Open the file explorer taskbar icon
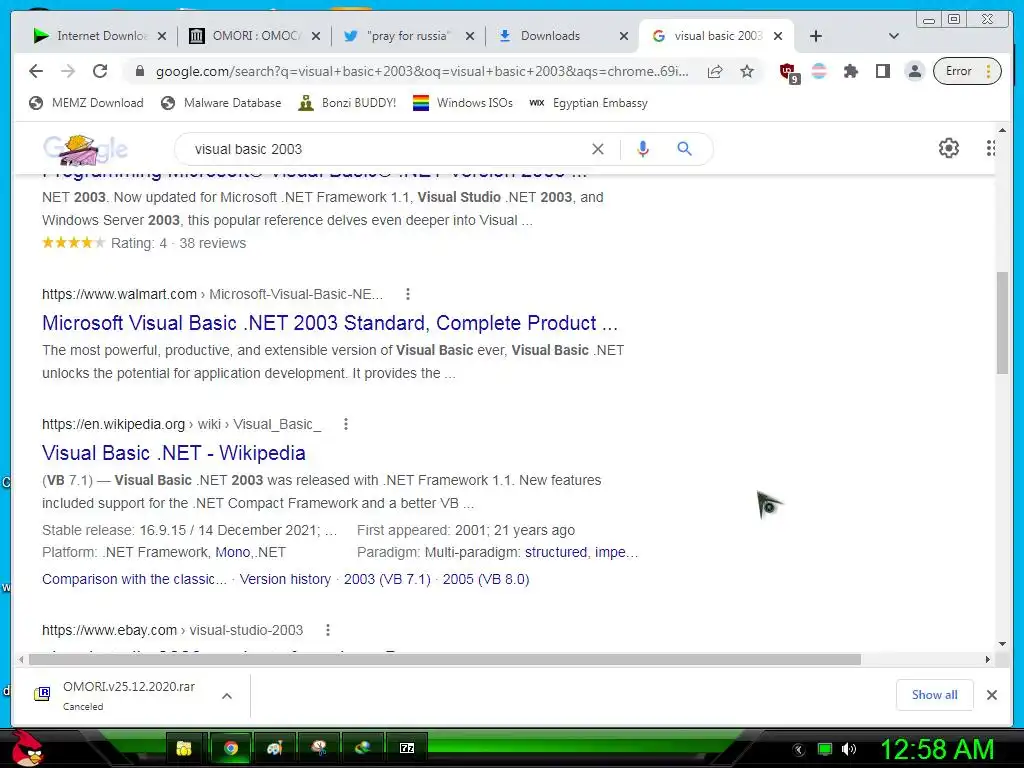Screen dimensions: 1024x768 185,748
